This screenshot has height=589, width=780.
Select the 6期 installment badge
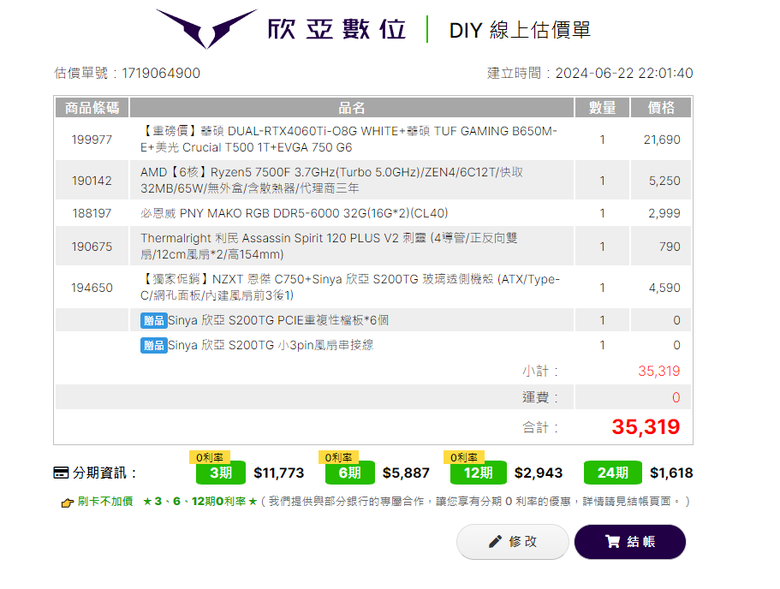[350, 473]
